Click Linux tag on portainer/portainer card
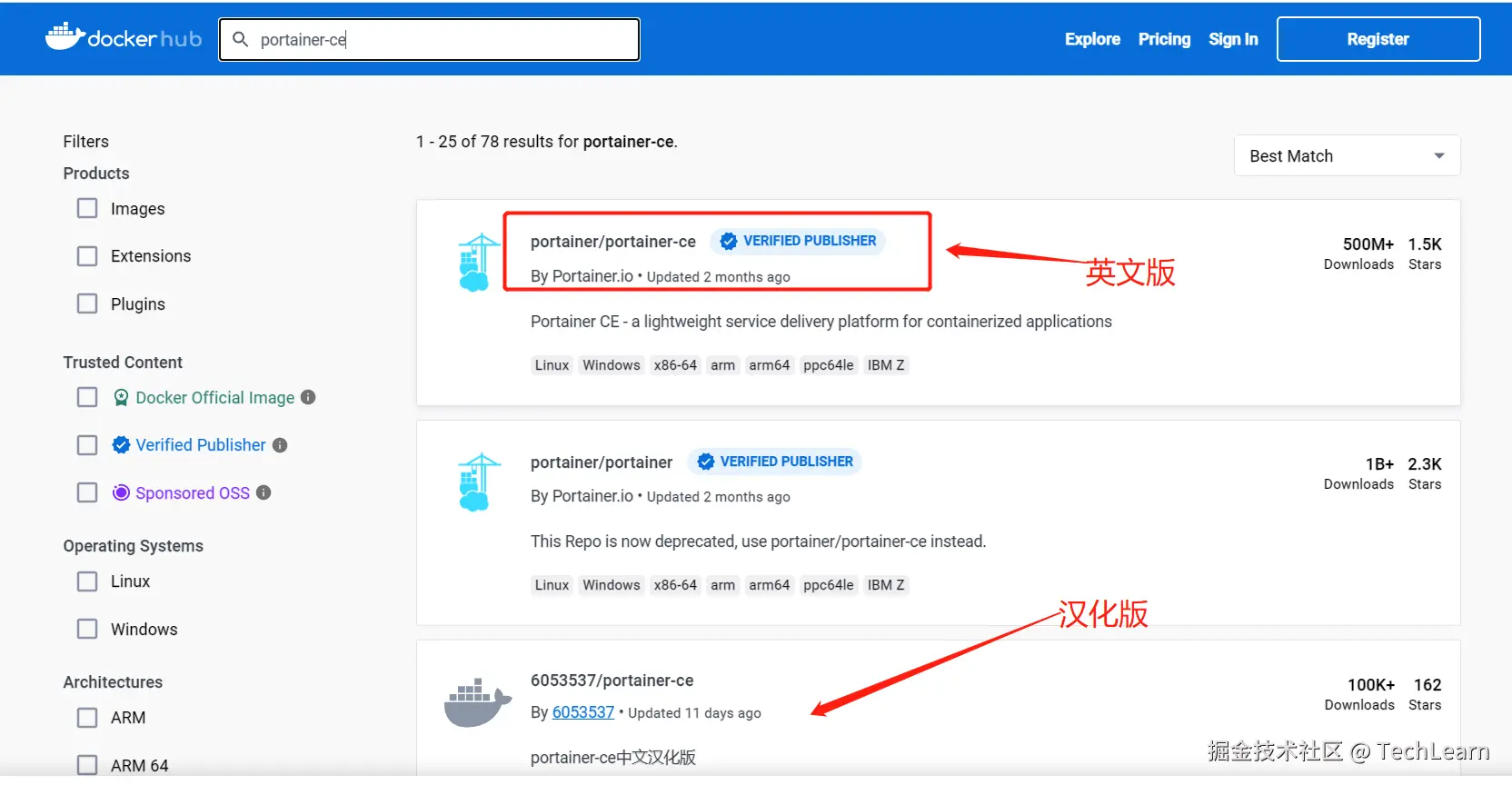Image resolution: width=1512 pixels, height=785 pixels. 552,585
